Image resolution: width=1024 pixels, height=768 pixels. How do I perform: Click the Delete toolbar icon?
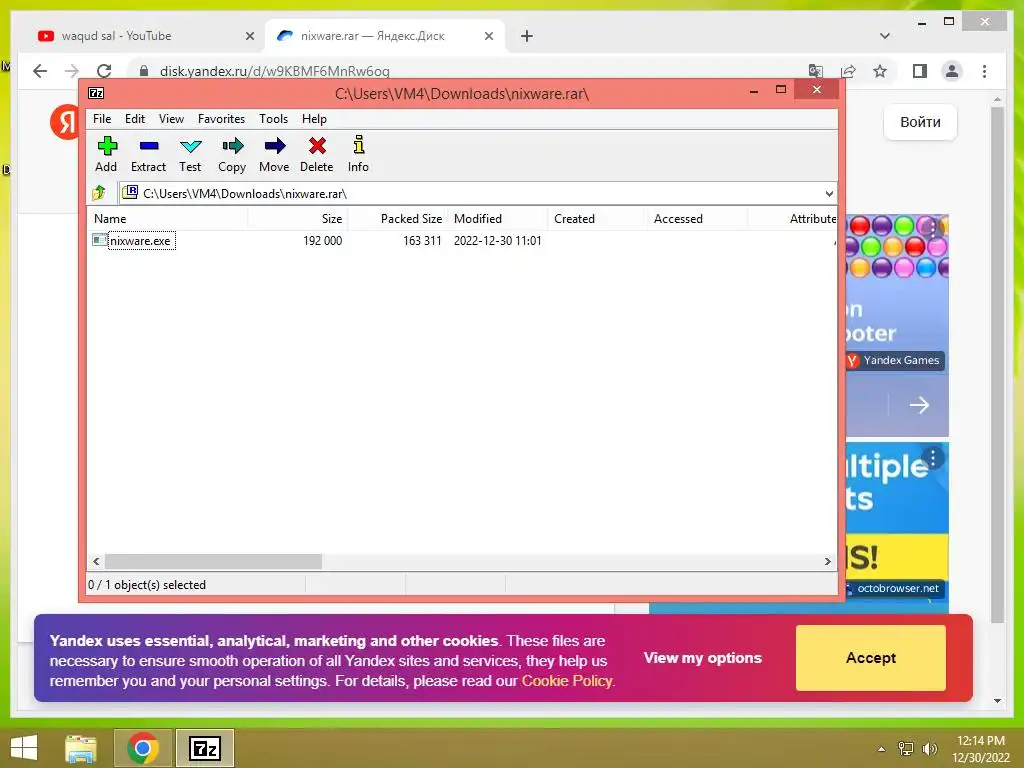click(x=317, y=146)
